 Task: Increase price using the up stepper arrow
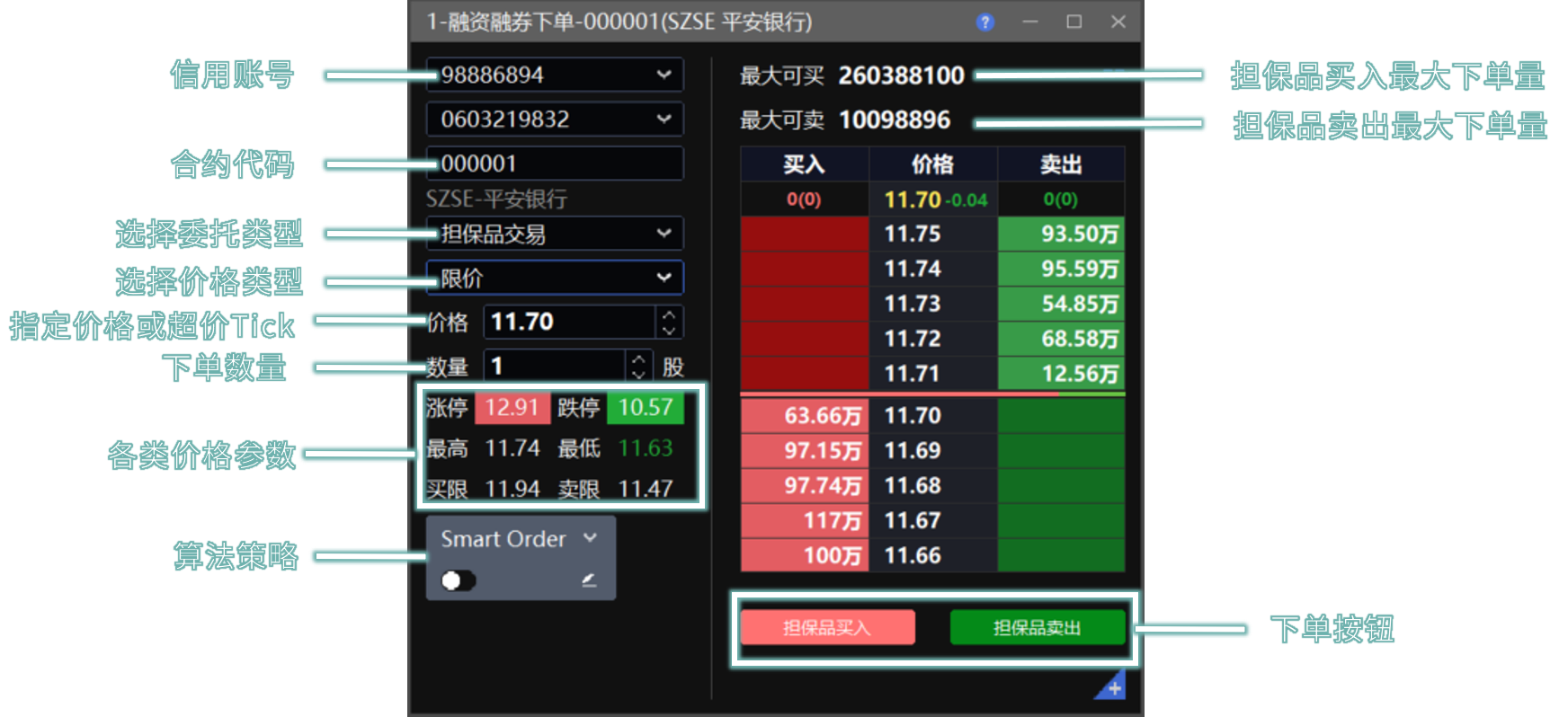pyautogui.click(x=669, y=314)
